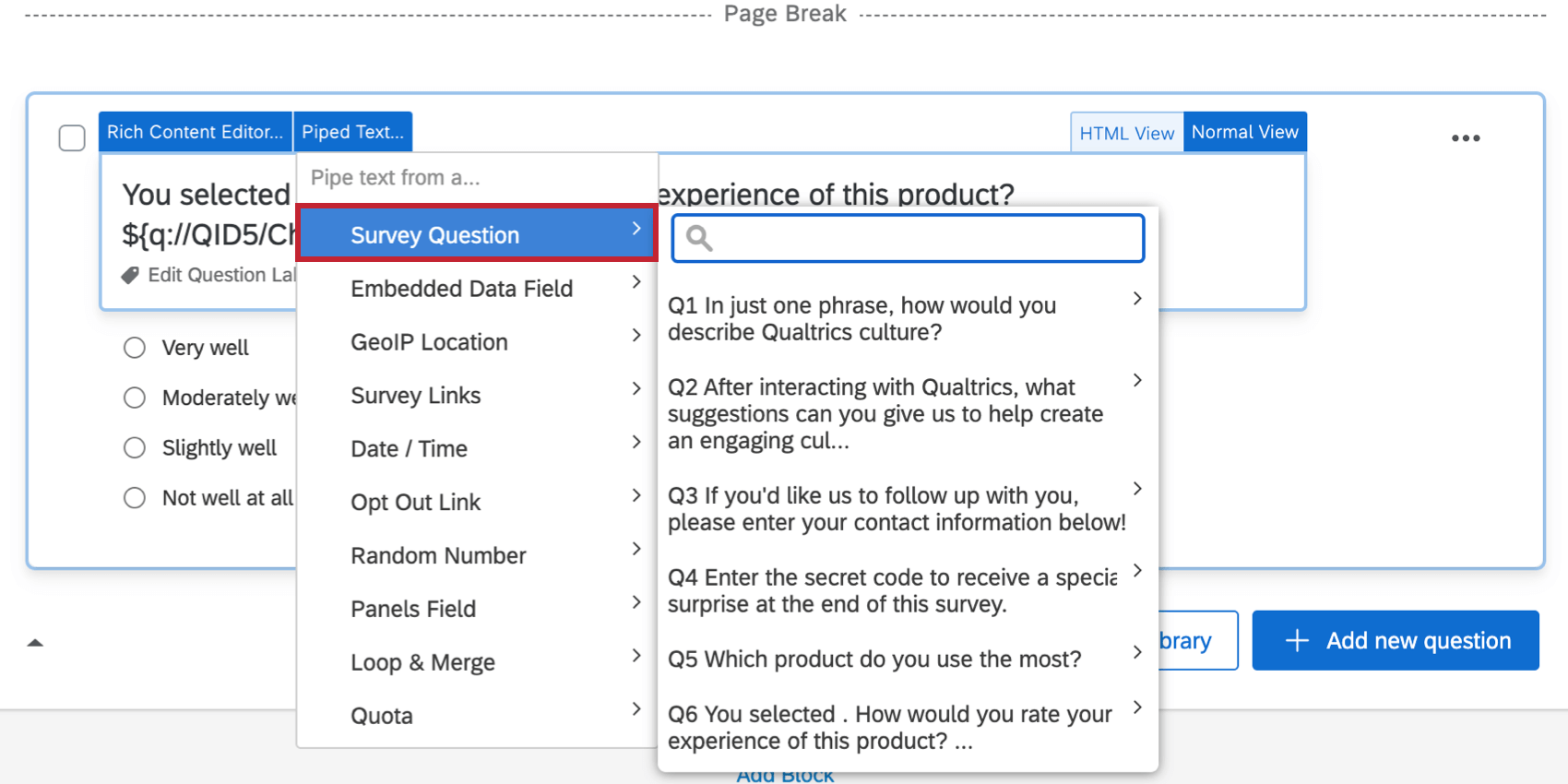1568x784 pixels.
Task: Tick the question selection checkbox
Action: click(72, 138)
